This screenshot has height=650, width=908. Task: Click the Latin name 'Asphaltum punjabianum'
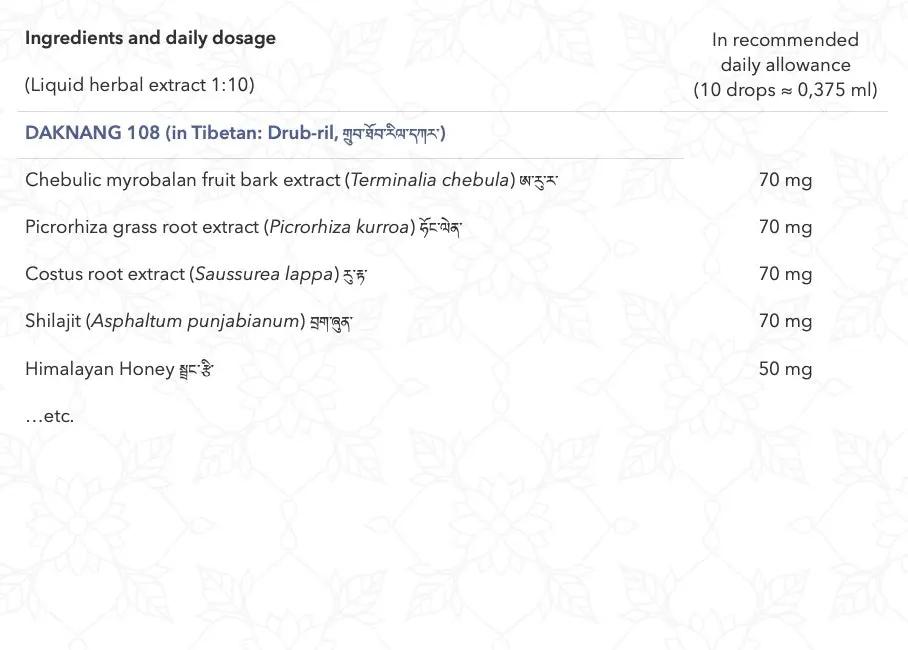click(x=196, y=321)
